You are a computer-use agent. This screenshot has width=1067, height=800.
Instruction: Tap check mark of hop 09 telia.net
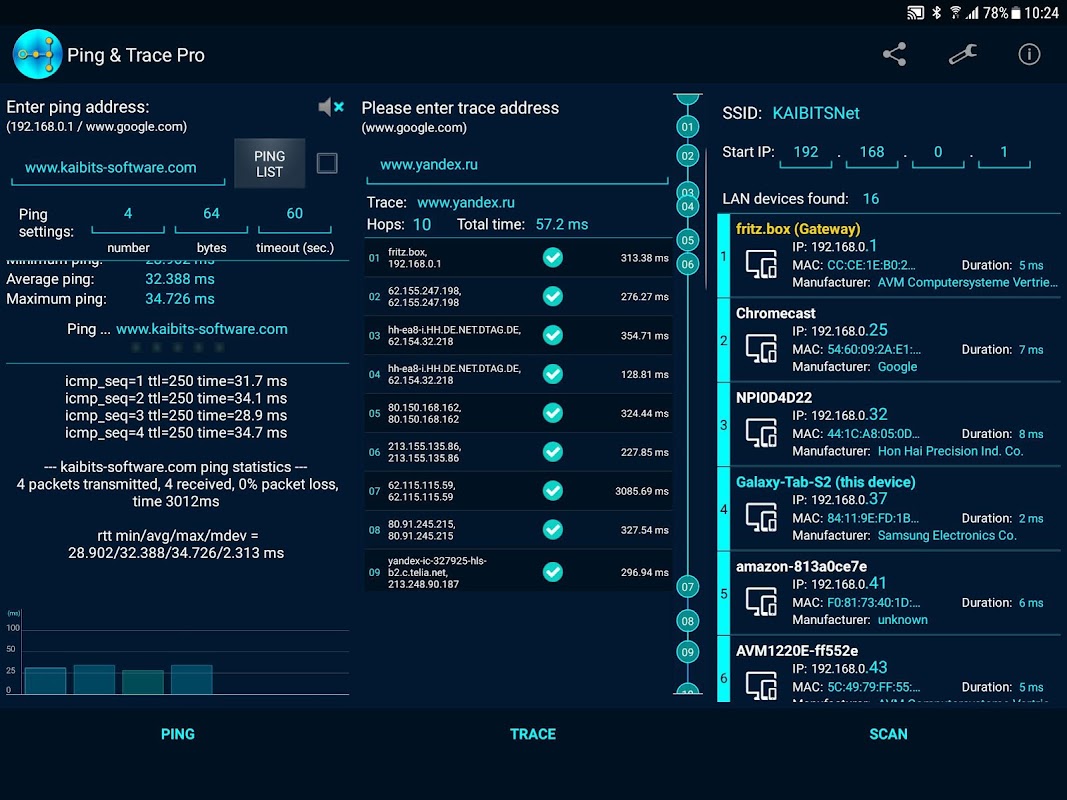(x=553, y=572)
